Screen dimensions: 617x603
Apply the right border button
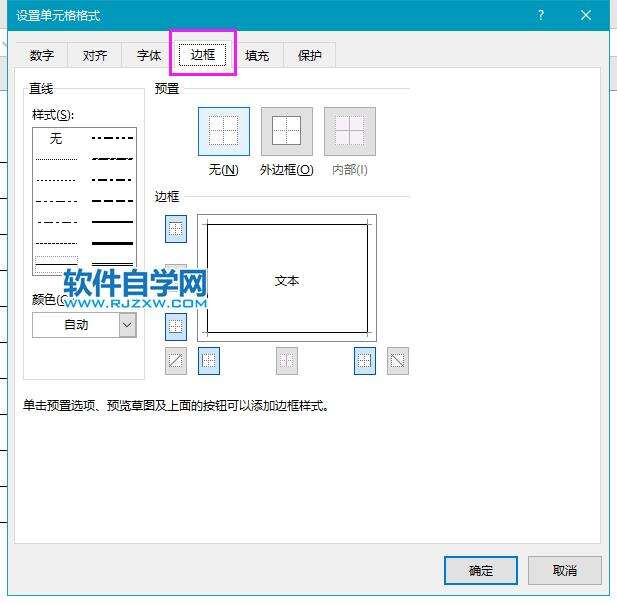click(365, 361)
